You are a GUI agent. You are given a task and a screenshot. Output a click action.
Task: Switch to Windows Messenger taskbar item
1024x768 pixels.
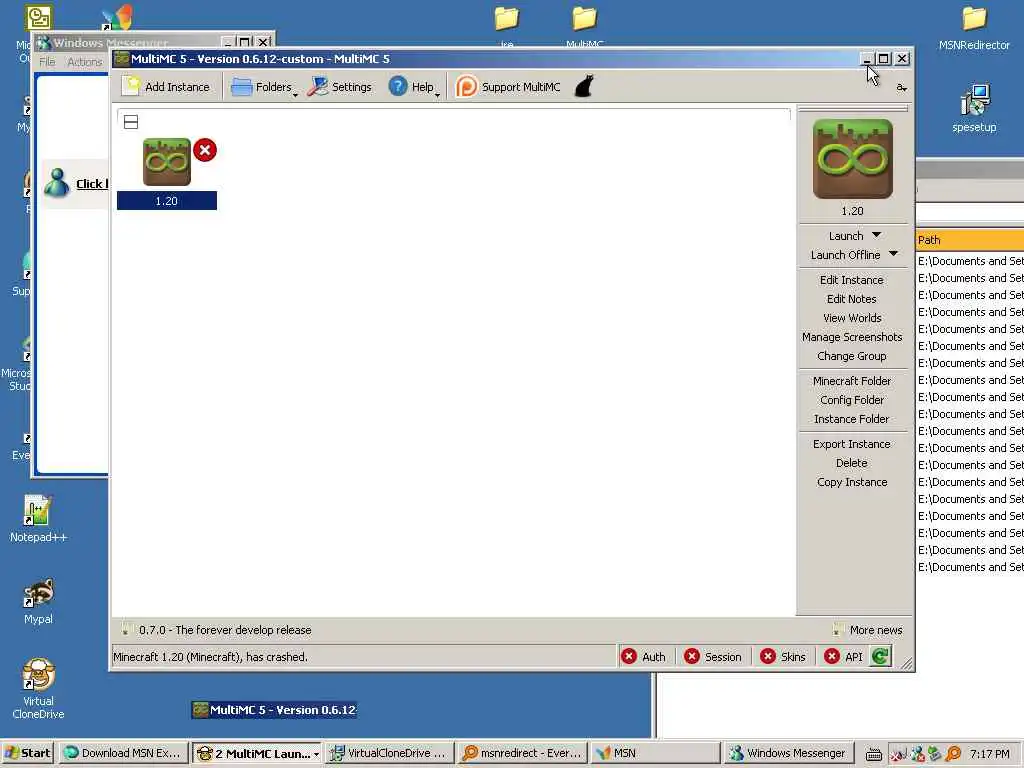788,753
